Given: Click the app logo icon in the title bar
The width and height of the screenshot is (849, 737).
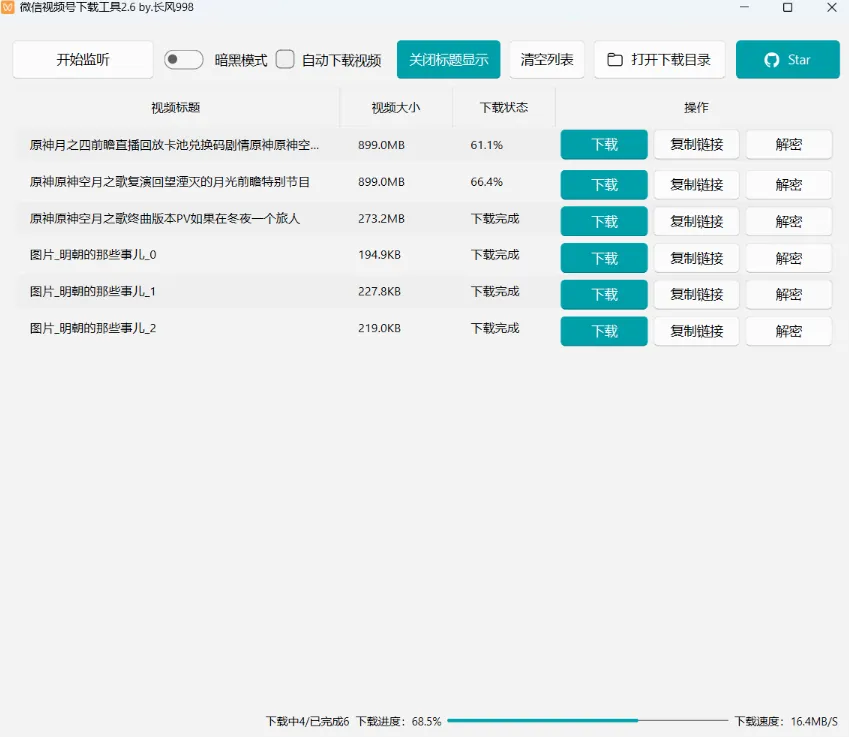Looking at the screenshot, I should (8, 7).
